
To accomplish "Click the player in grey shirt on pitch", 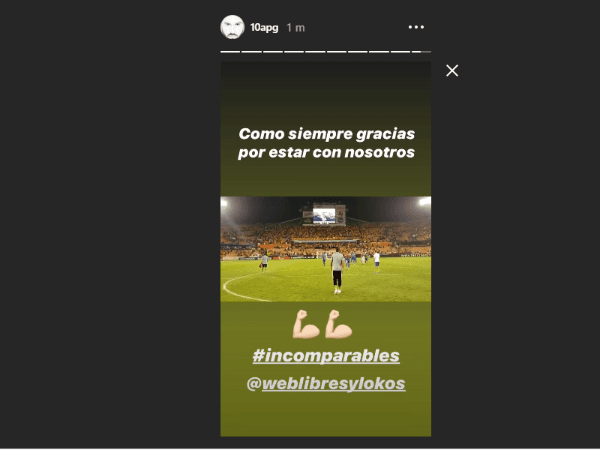I will [337, 271].
